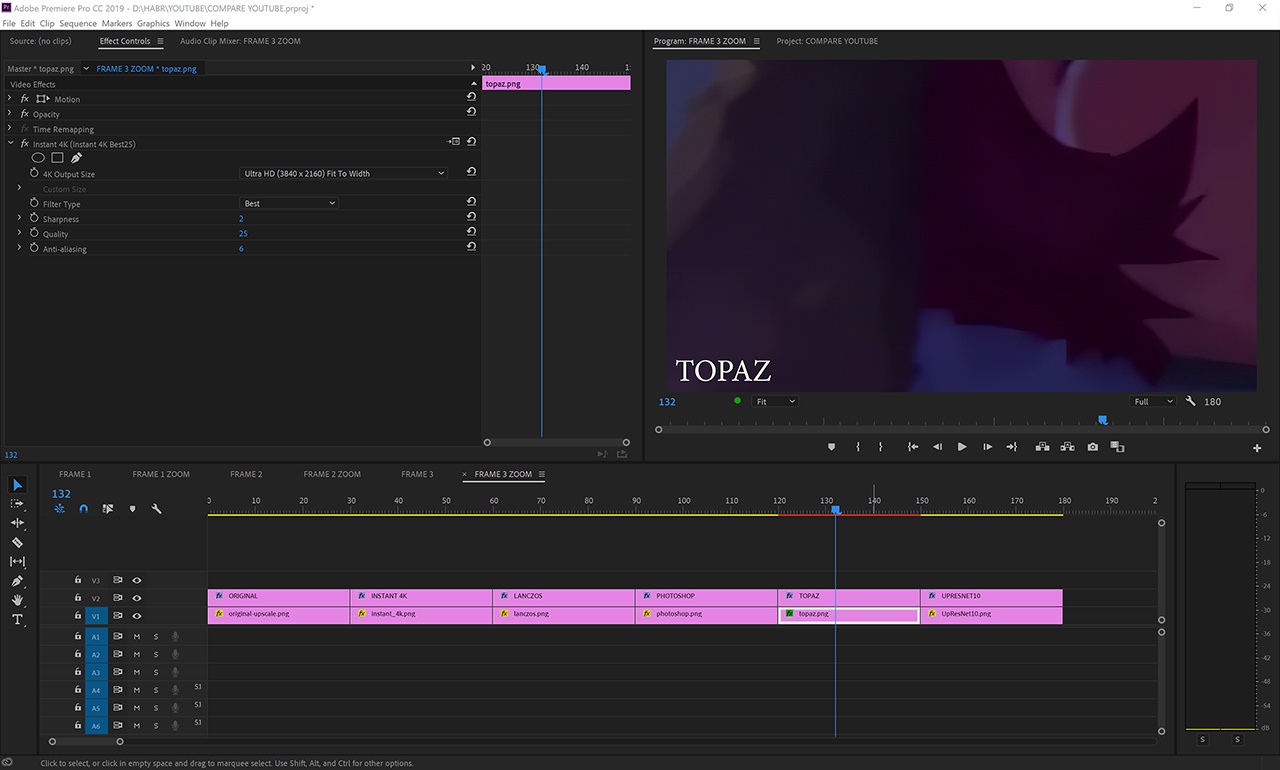This screenshot has width=1280, height=770.
Task: Step back one frame
Action: point(937,447)
